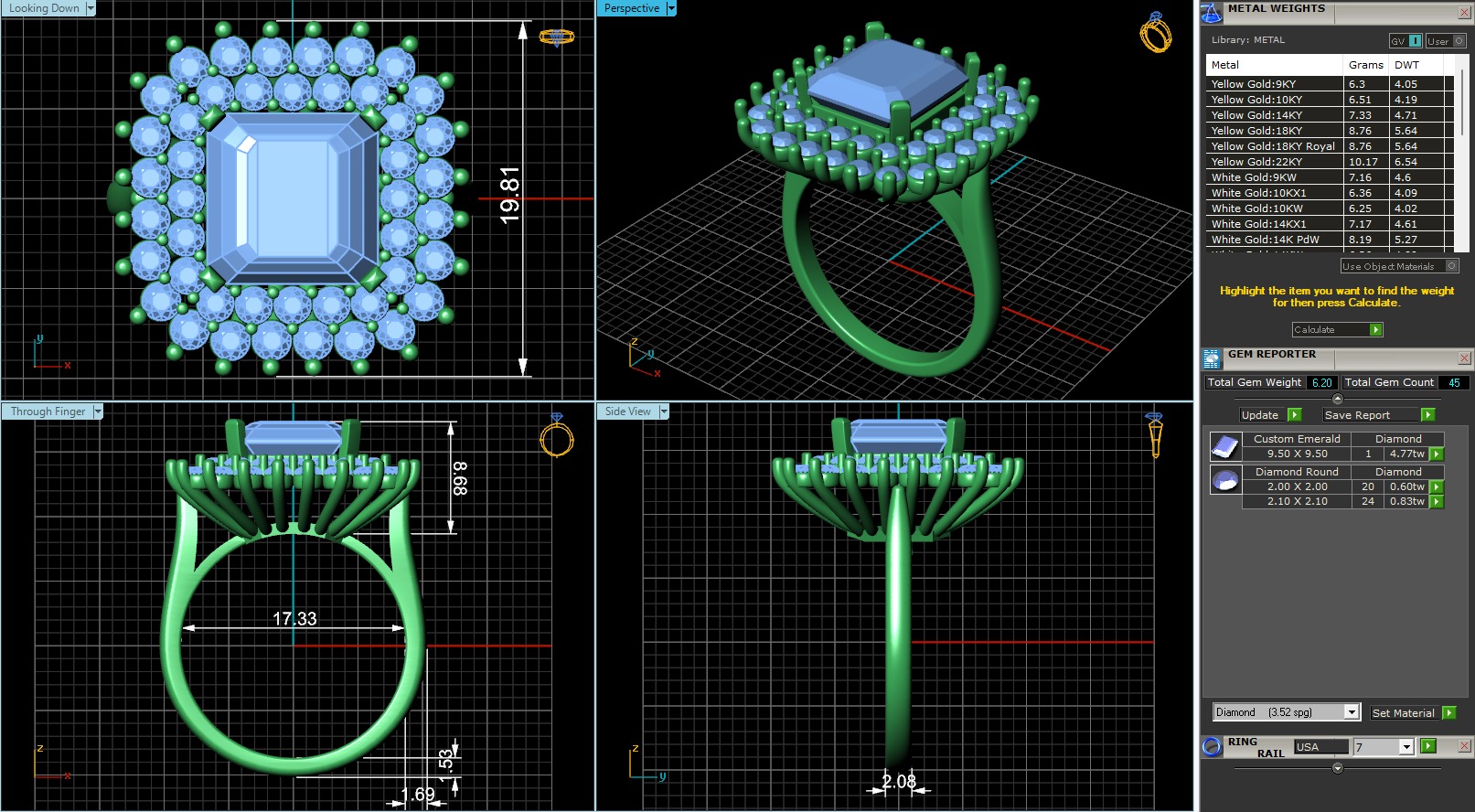1475x812 pixels.
Task: Select the Yellow Gold:14KY row
Action: pyautogui.click(x=1331, y=115)
